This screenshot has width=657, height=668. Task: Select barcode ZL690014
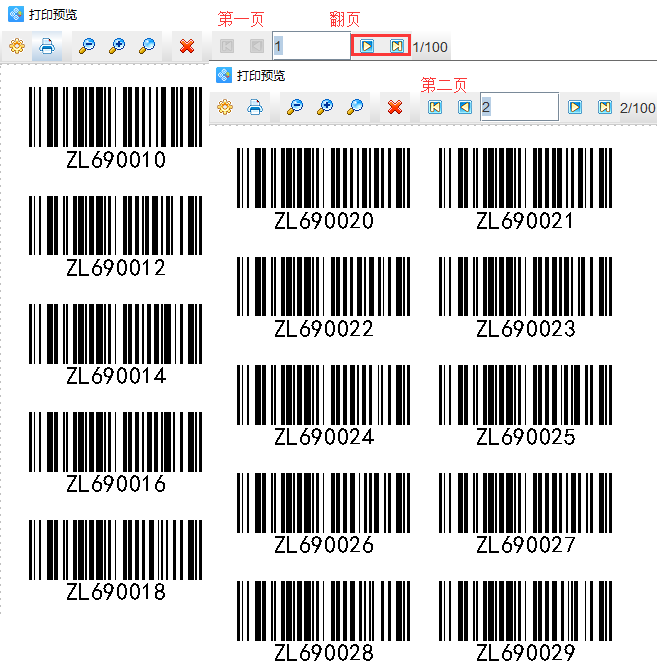(115, 345)
